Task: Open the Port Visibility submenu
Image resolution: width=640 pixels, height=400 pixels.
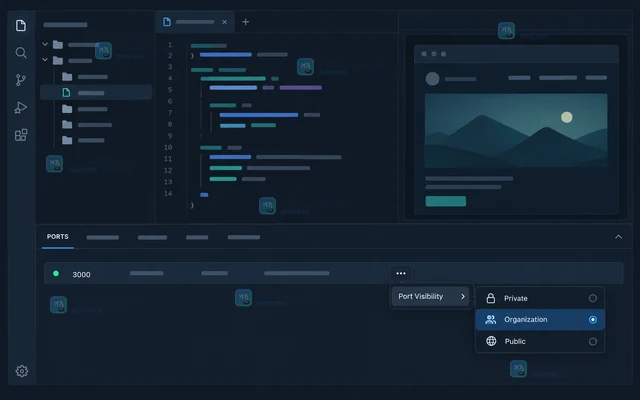Action: (x=431, y=296)
